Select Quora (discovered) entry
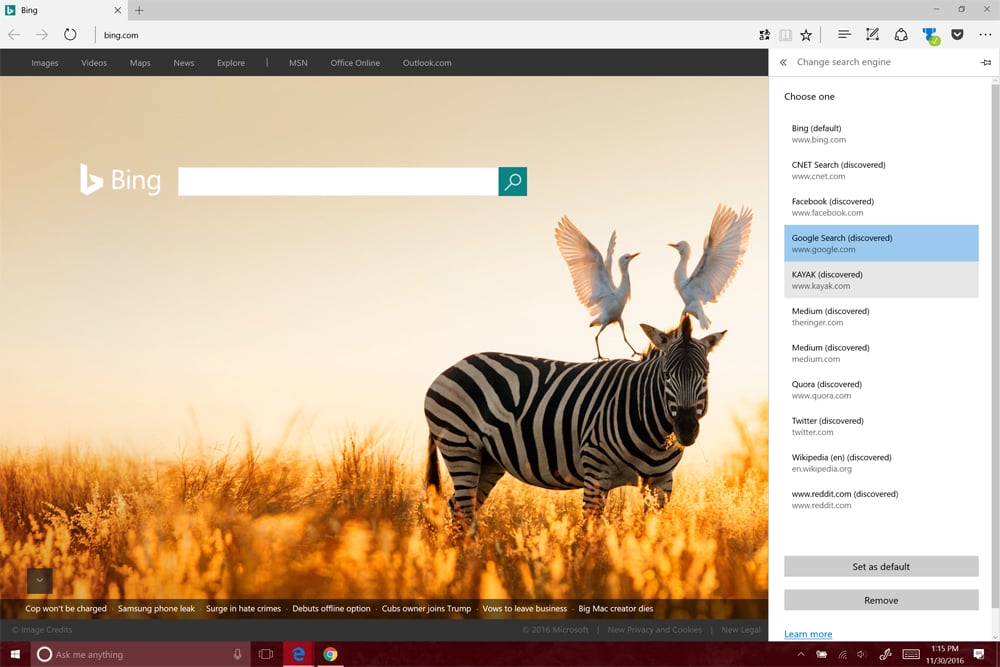The image size is (1000, 667). pos(881,390)
